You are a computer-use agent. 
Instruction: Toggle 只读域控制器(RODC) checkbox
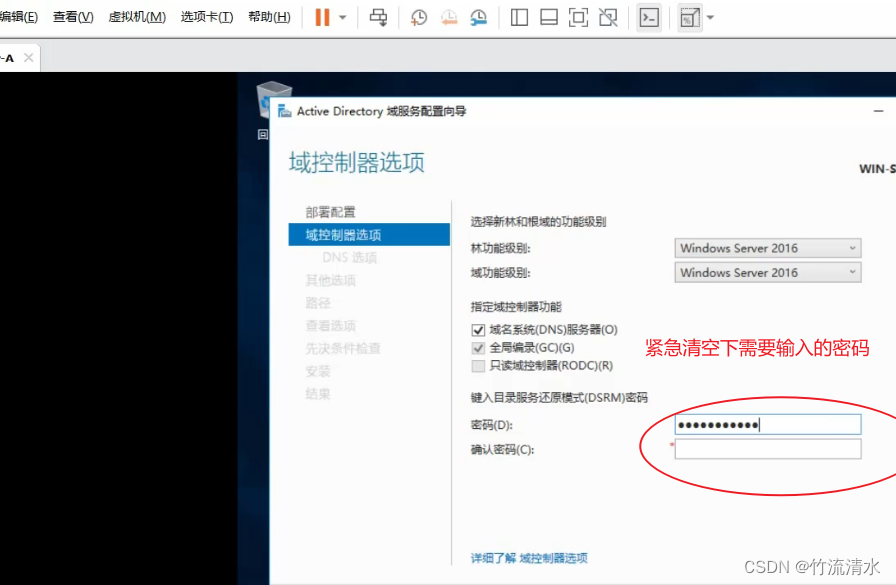pos(478,366)
